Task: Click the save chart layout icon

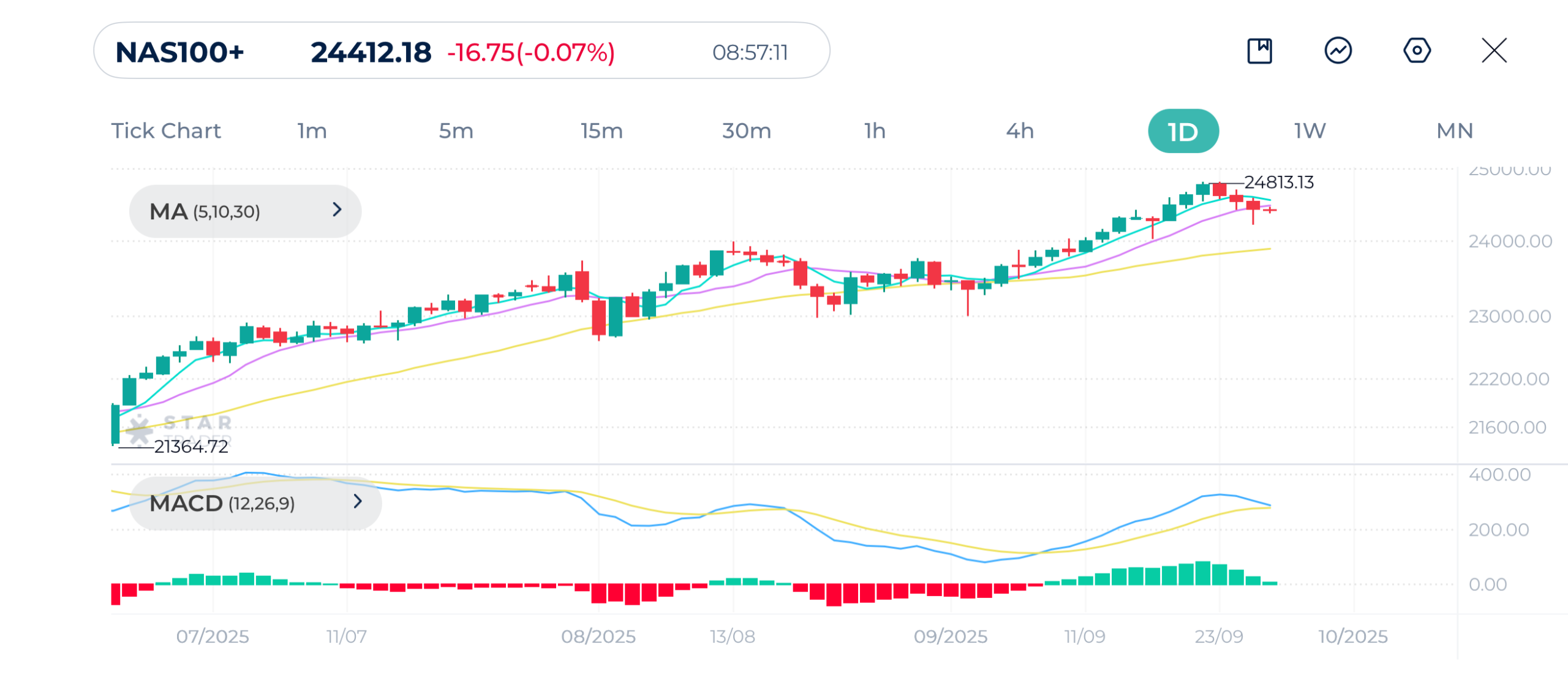Action: pyautogui.click(x=1259, y=51)
